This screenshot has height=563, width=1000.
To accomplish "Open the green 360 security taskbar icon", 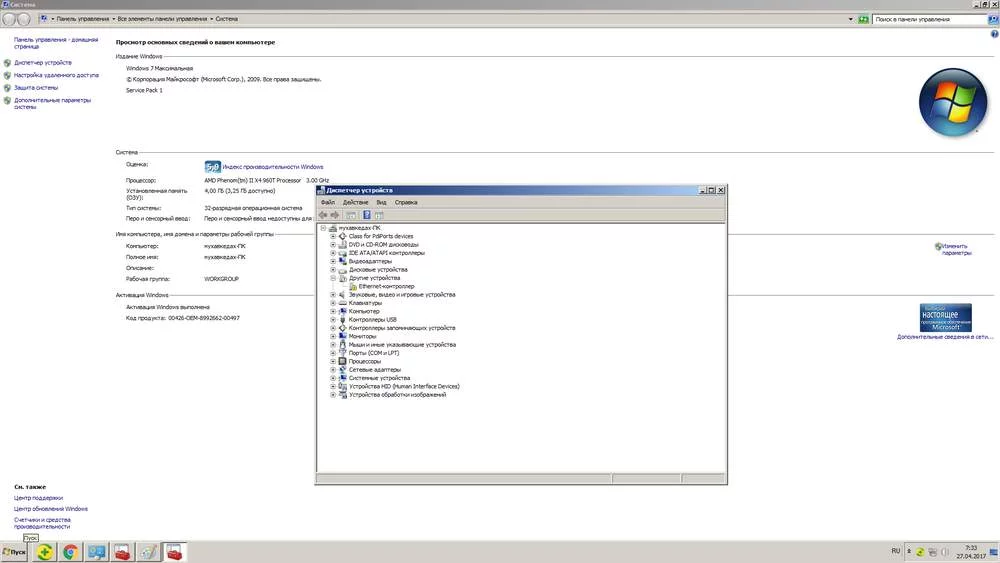I will click(44, 552).
